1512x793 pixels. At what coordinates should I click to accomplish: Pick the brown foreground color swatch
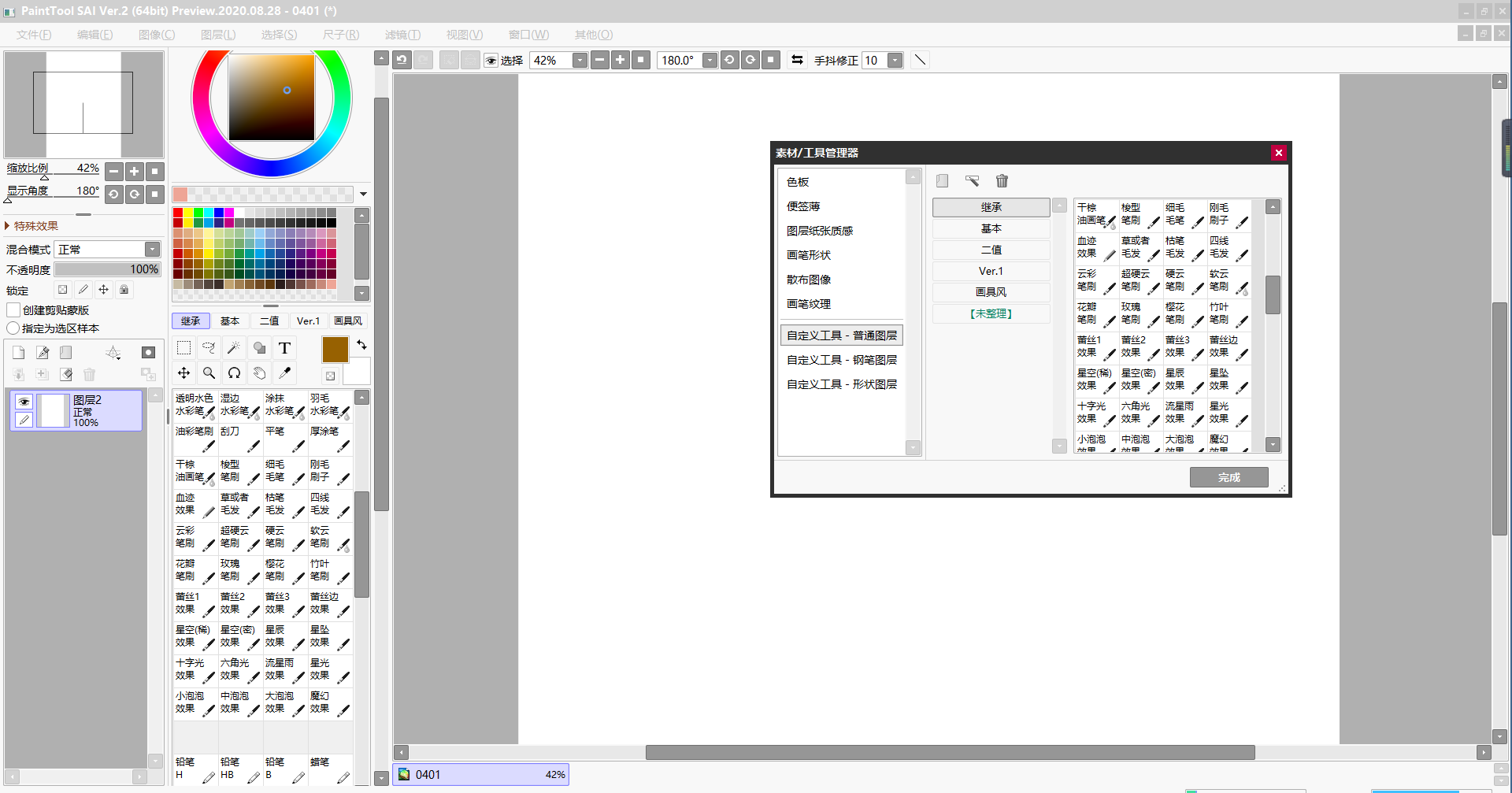tap(335, 350)
